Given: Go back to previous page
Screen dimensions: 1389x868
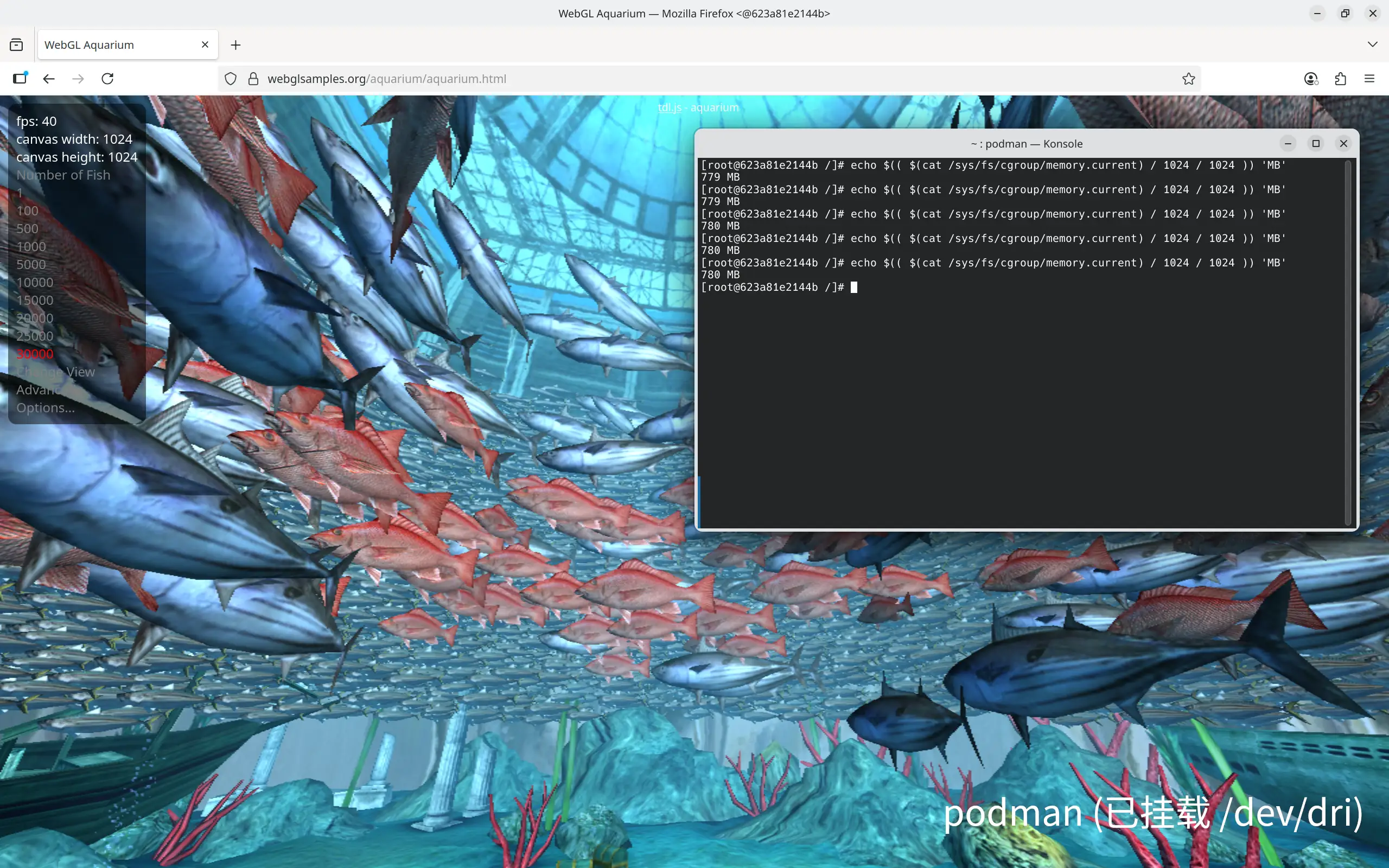Looking at the screenshot, I should click(x=49, y=79).
